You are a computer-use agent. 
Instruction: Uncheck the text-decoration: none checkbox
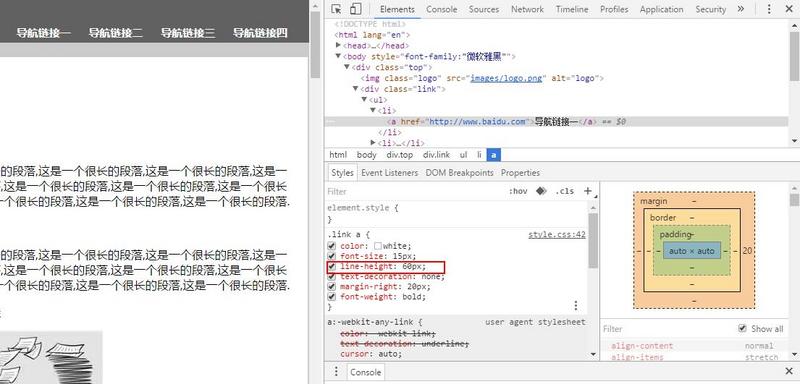332,276
